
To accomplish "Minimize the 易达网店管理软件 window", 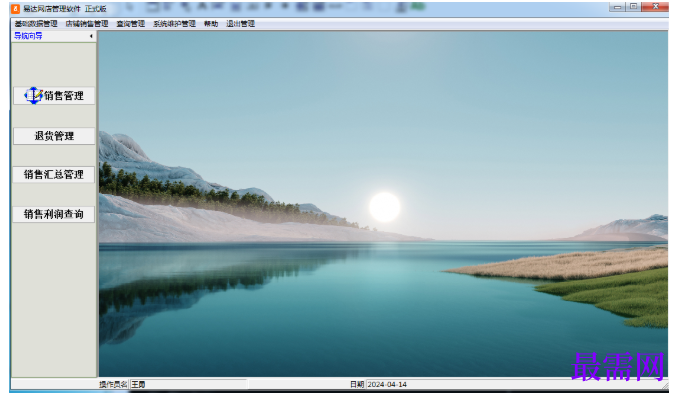I will click(617, 7).
